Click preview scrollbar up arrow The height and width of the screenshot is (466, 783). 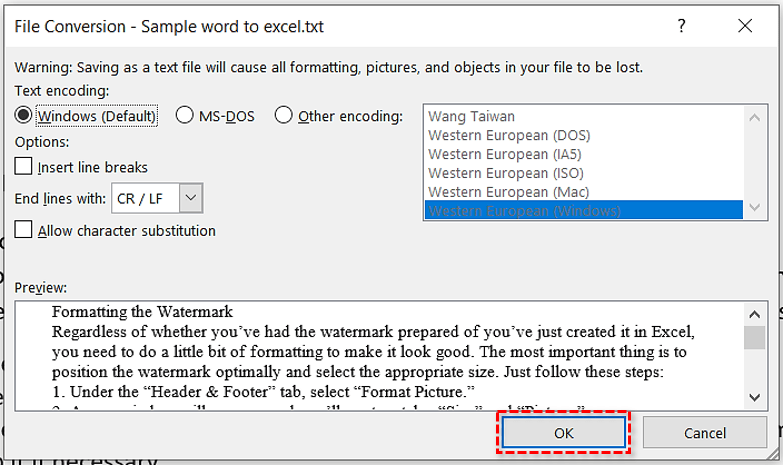coord(756,314)
